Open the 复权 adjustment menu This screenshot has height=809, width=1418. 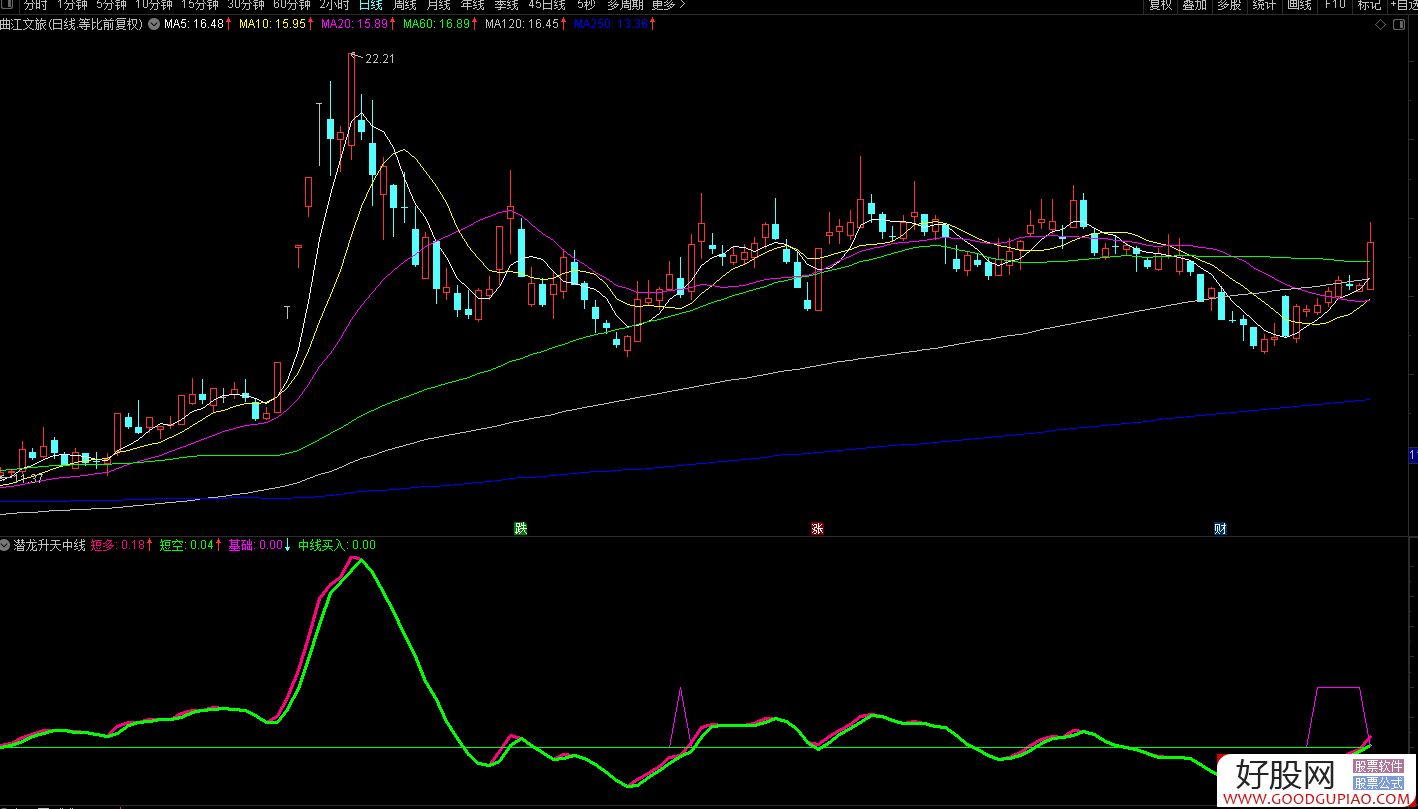1160,5
